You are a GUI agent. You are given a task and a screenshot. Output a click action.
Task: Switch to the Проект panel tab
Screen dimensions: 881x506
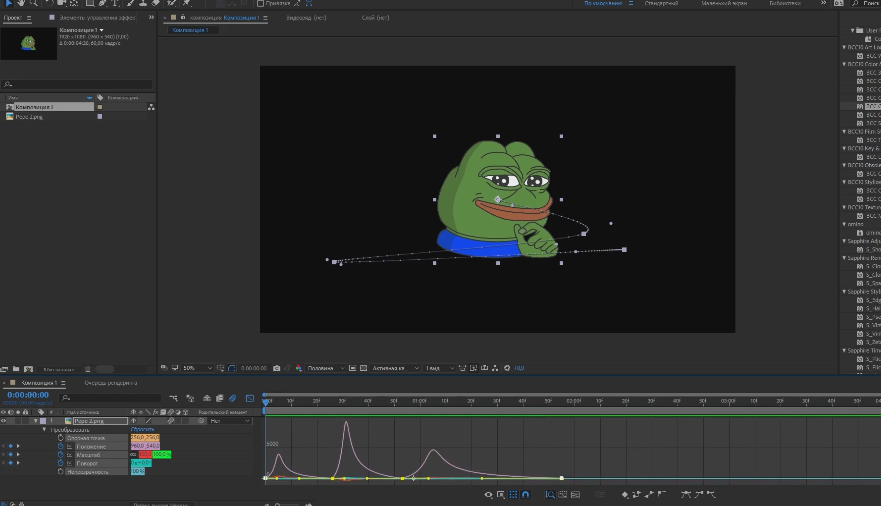(x=12, y=18)
